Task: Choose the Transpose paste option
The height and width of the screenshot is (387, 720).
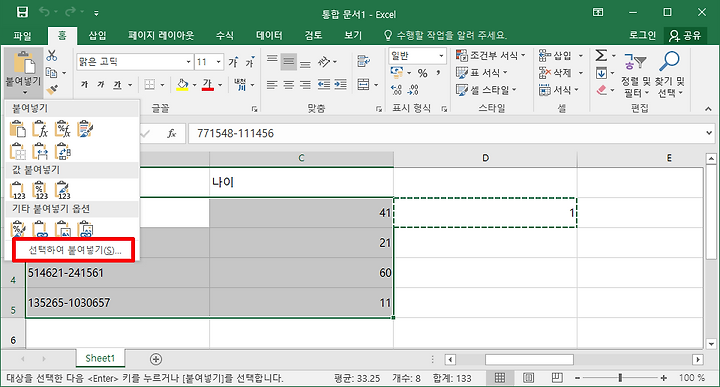Action: tap(62, 151)
